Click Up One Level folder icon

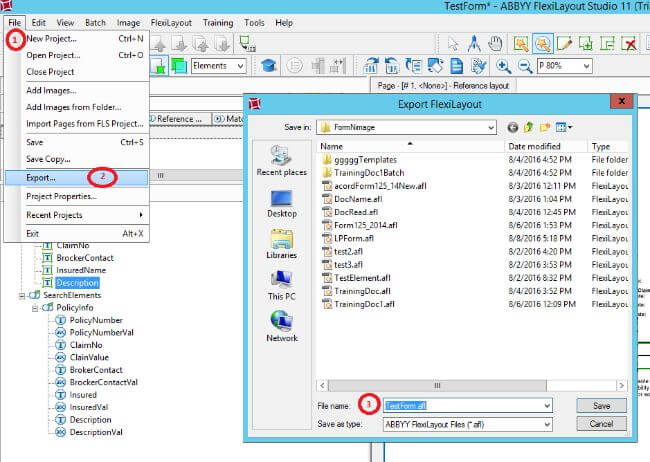point(529,127)
